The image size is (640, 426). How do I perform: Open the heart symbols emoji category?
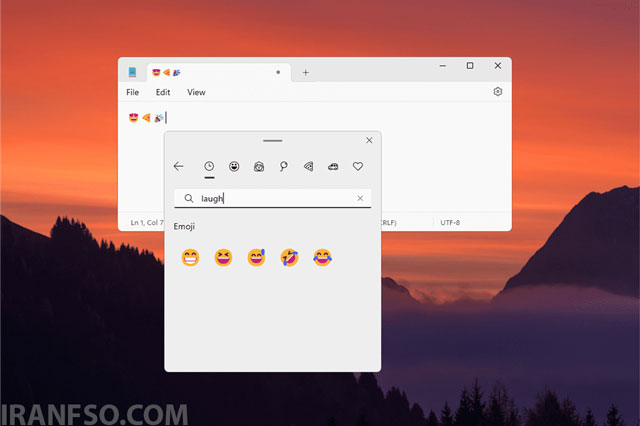pyautogui.click(x=358, y=166)
